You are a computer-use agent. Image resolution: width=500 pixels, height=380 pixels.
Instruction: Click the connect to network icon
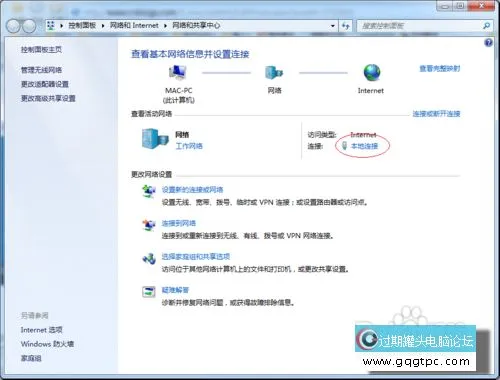[149, 225]
